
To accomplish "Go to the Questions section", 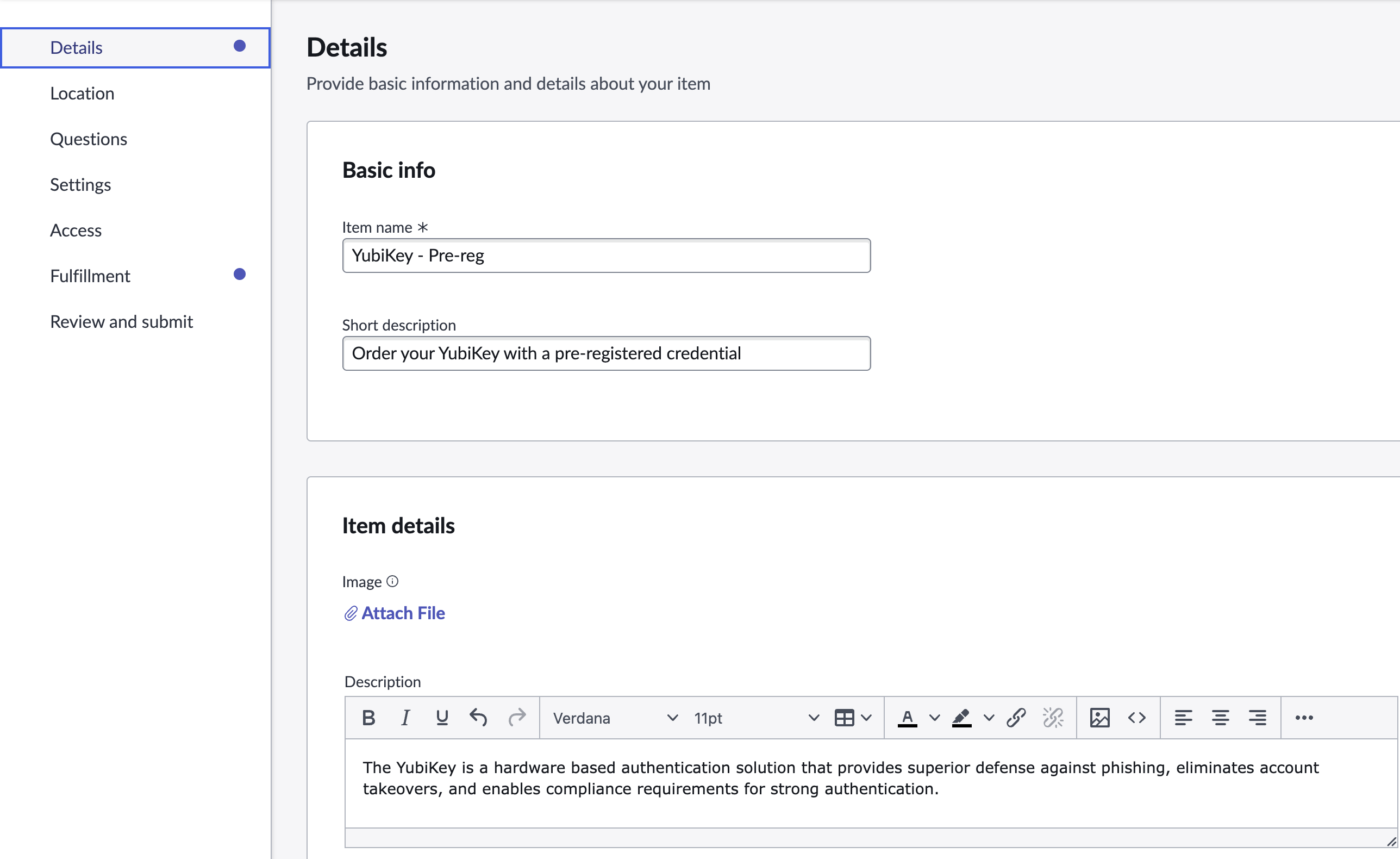I will [x=135, y=139].
